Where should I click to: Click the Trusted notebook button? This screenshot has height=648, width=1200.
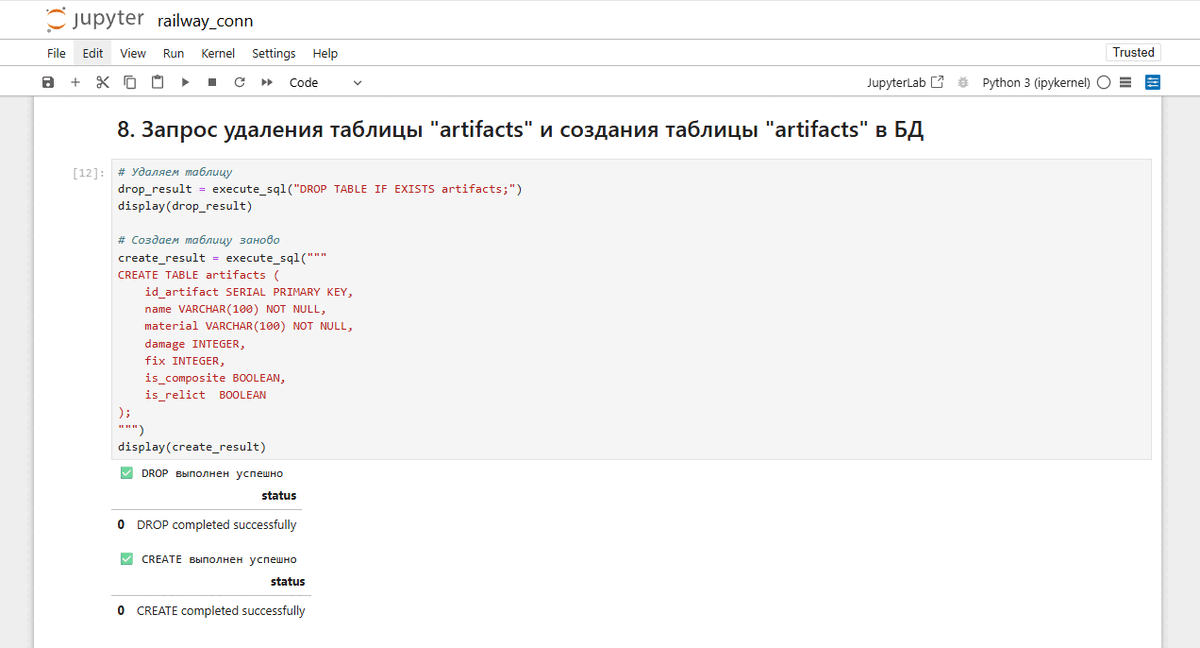click(1133, 52)
